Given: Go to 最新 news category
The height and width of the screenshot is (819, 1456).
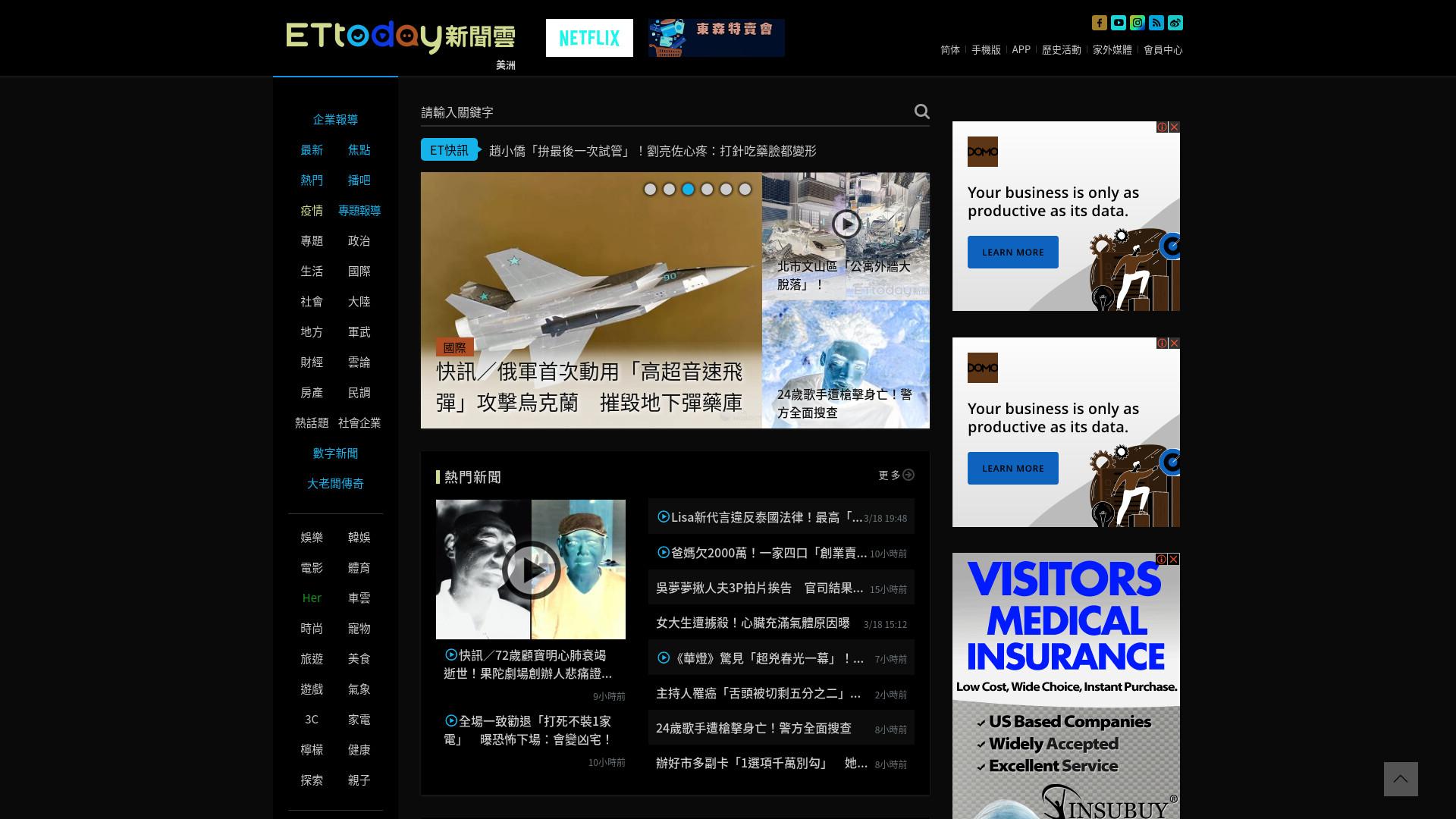Looking at the screenshot, I should pyautogui.click(x=312, y=149).
